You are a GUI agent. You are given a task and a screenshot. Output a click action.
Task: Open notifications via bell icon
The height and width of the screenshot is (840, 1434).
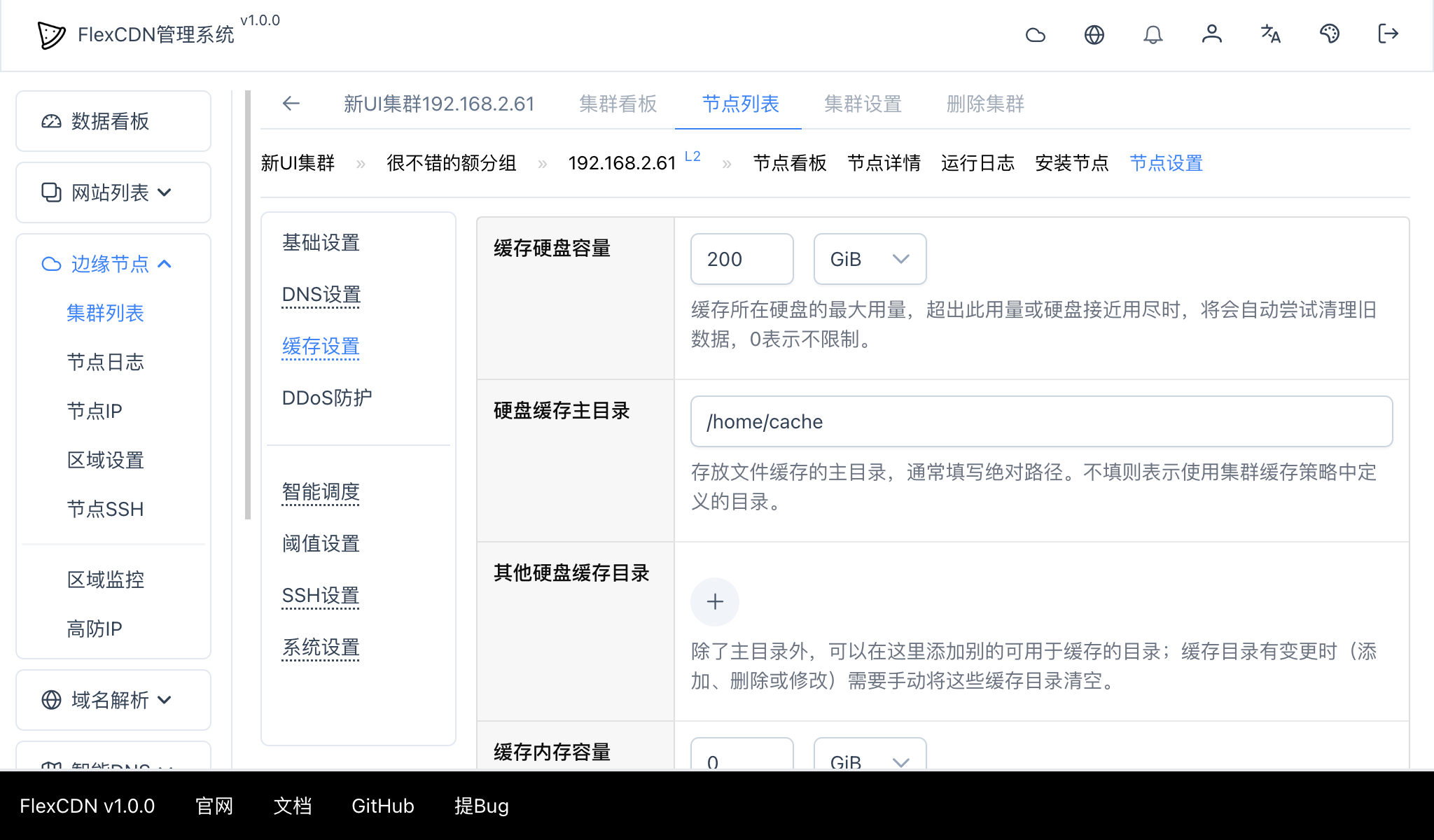(1154, 34)
